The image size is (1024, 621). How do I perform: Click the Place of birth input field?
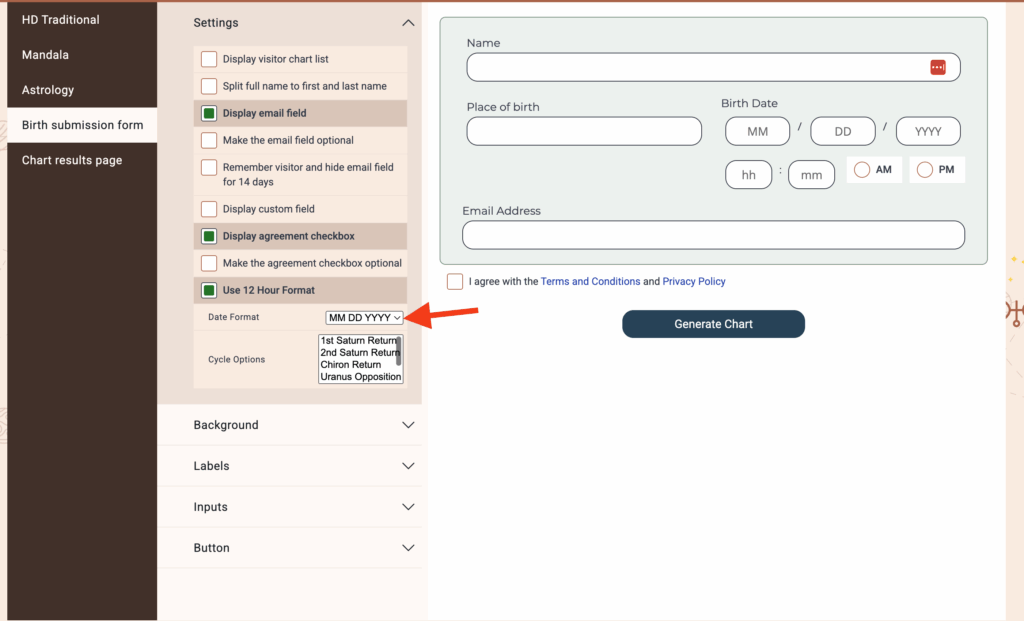(x=584, y=131)
